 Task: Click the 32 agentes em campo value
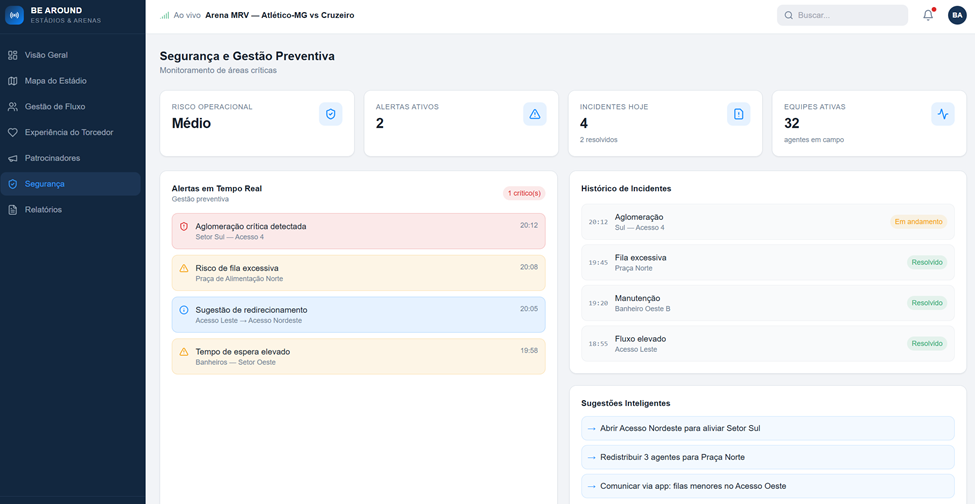(x=791, y=123)
